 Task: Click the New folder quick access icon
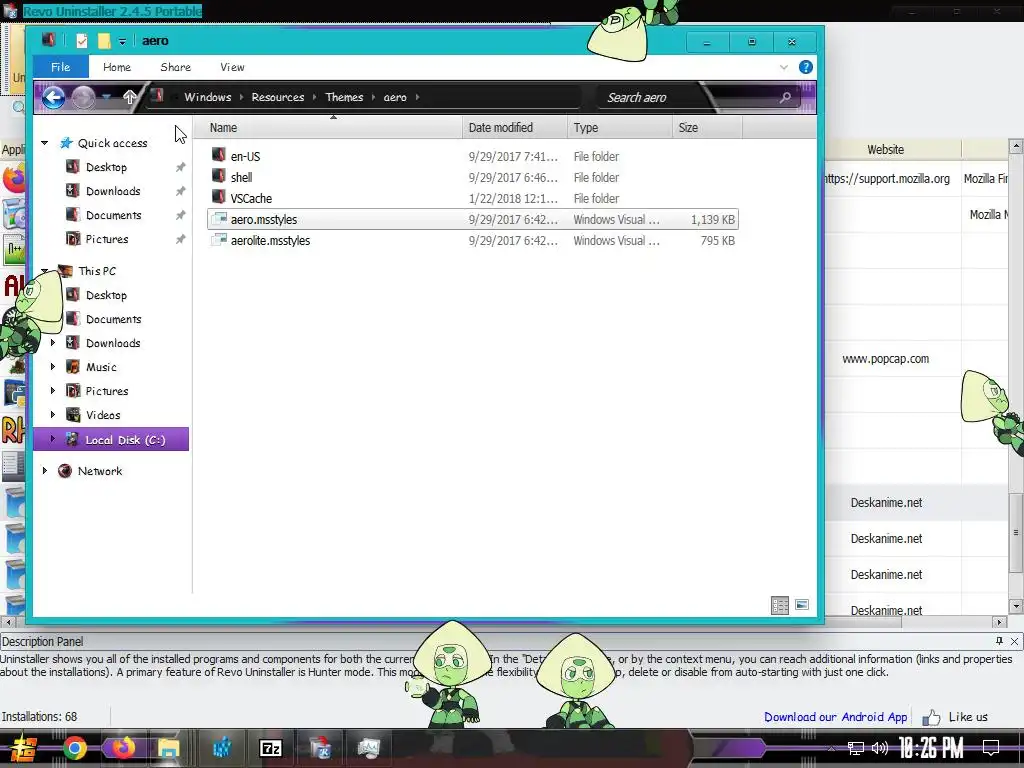(x=104, y=41)
